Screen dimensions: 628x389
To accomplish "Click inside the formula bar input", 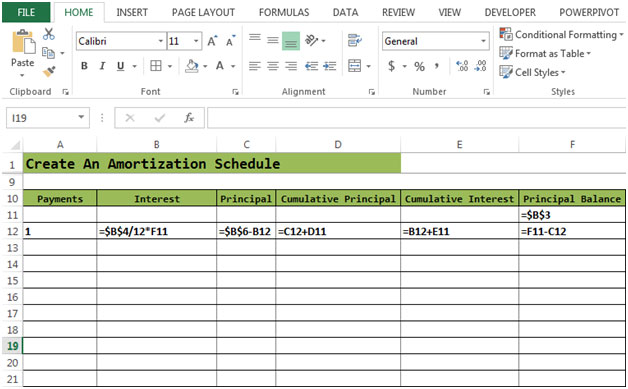I will tap(417, 118).
